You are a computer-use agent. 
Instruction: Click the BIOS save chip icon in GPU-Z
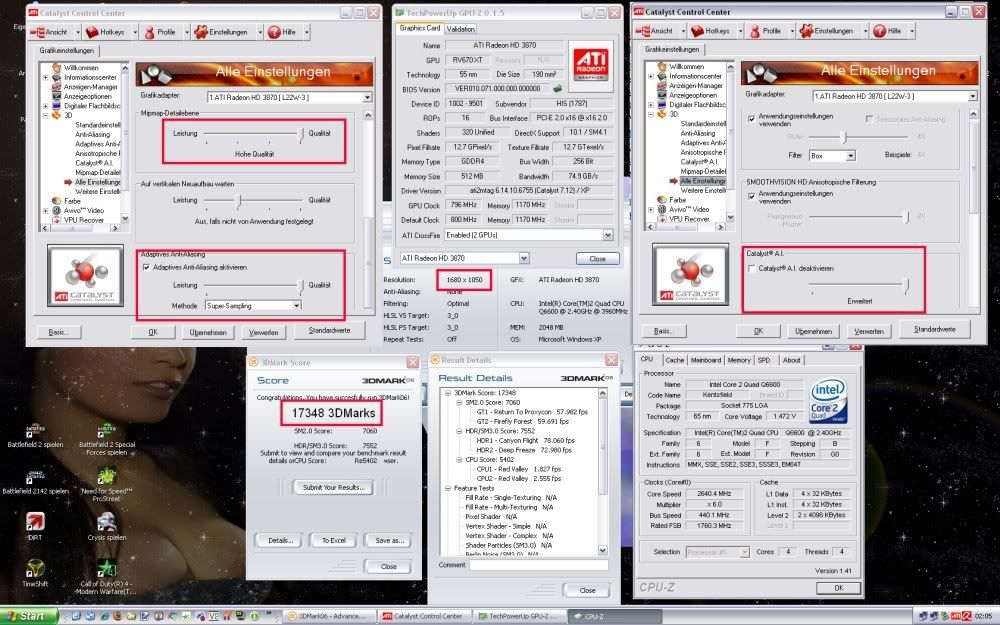557,89
